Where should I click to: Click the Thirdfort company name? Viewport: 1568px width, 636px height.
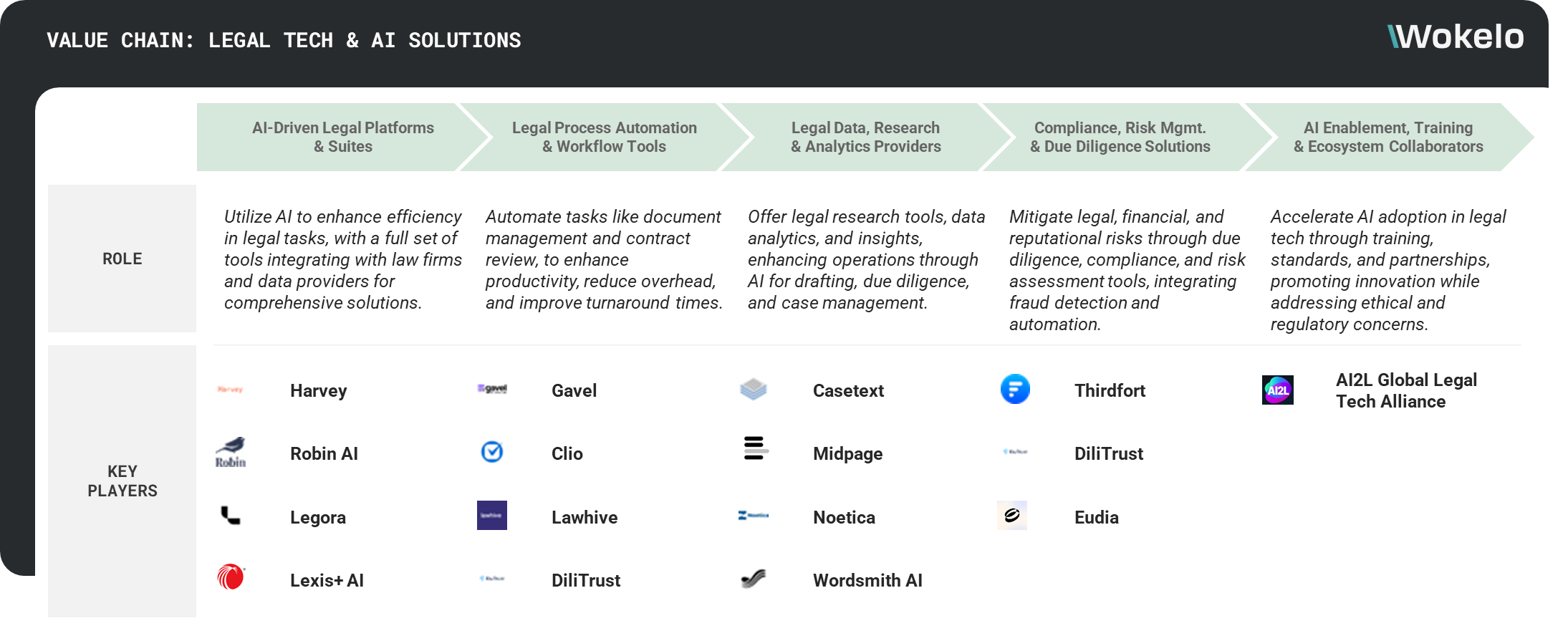1110,390
